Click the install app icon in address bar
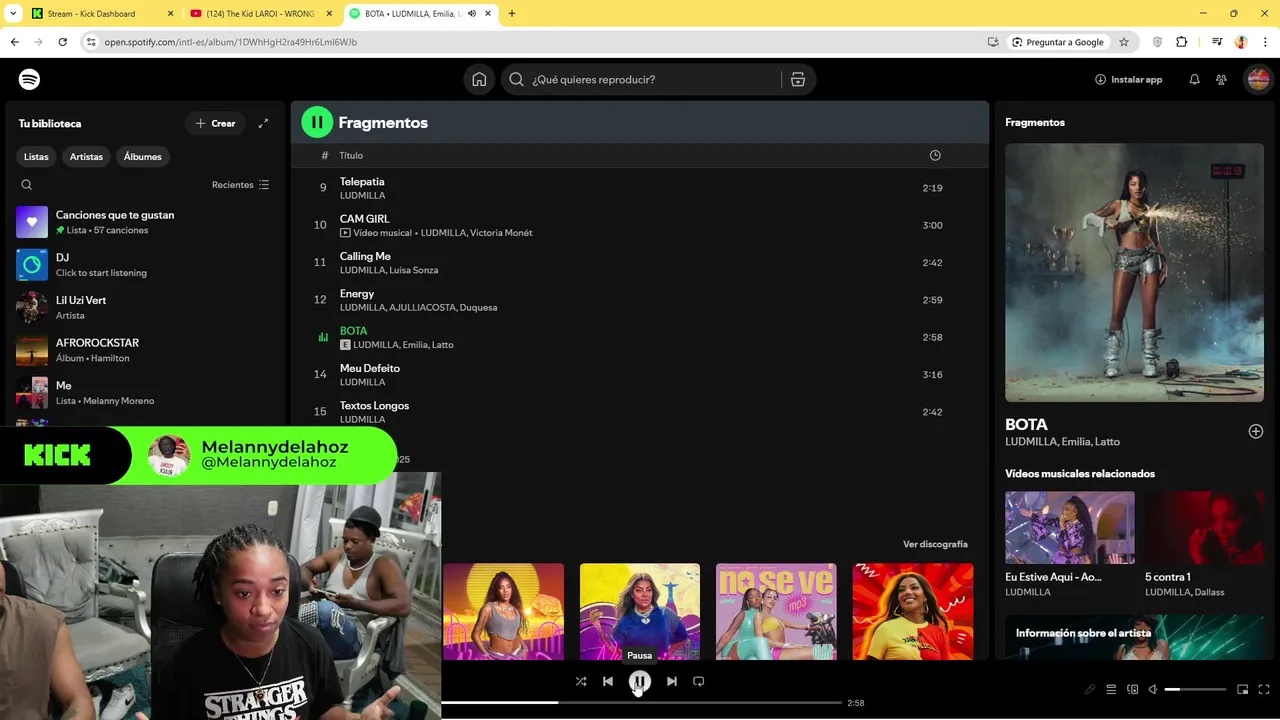 [x=993, y=42]
